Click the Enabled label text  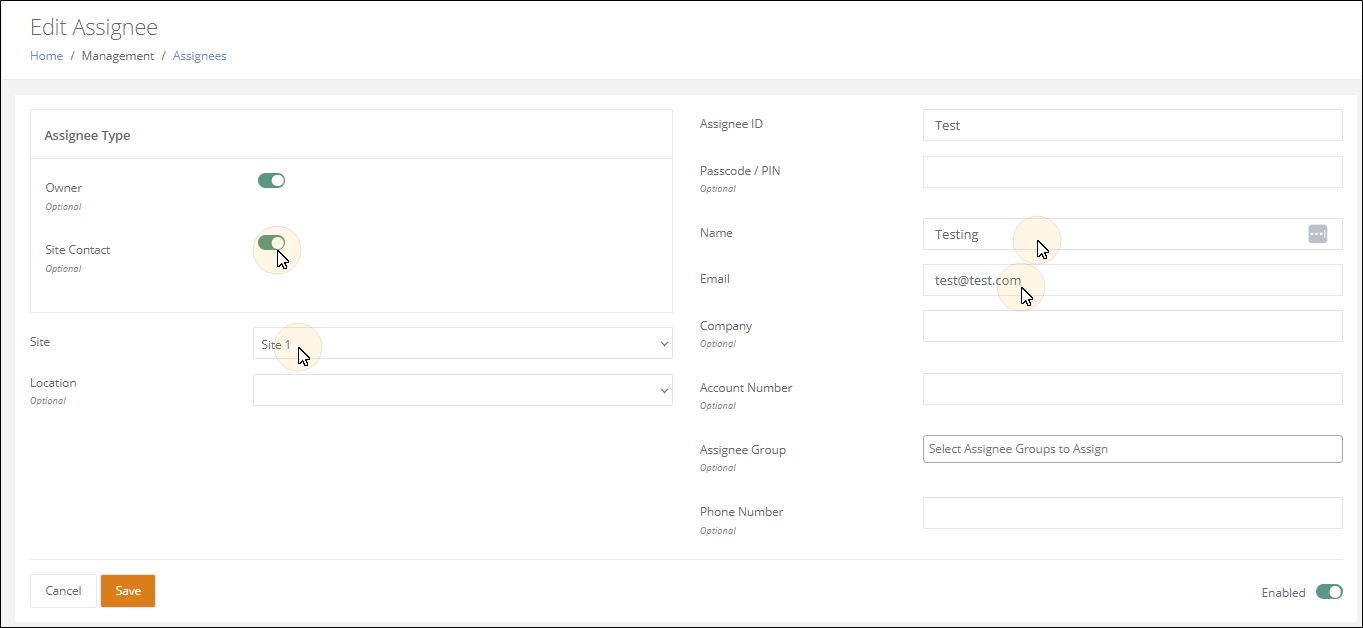click(1284, 593)
